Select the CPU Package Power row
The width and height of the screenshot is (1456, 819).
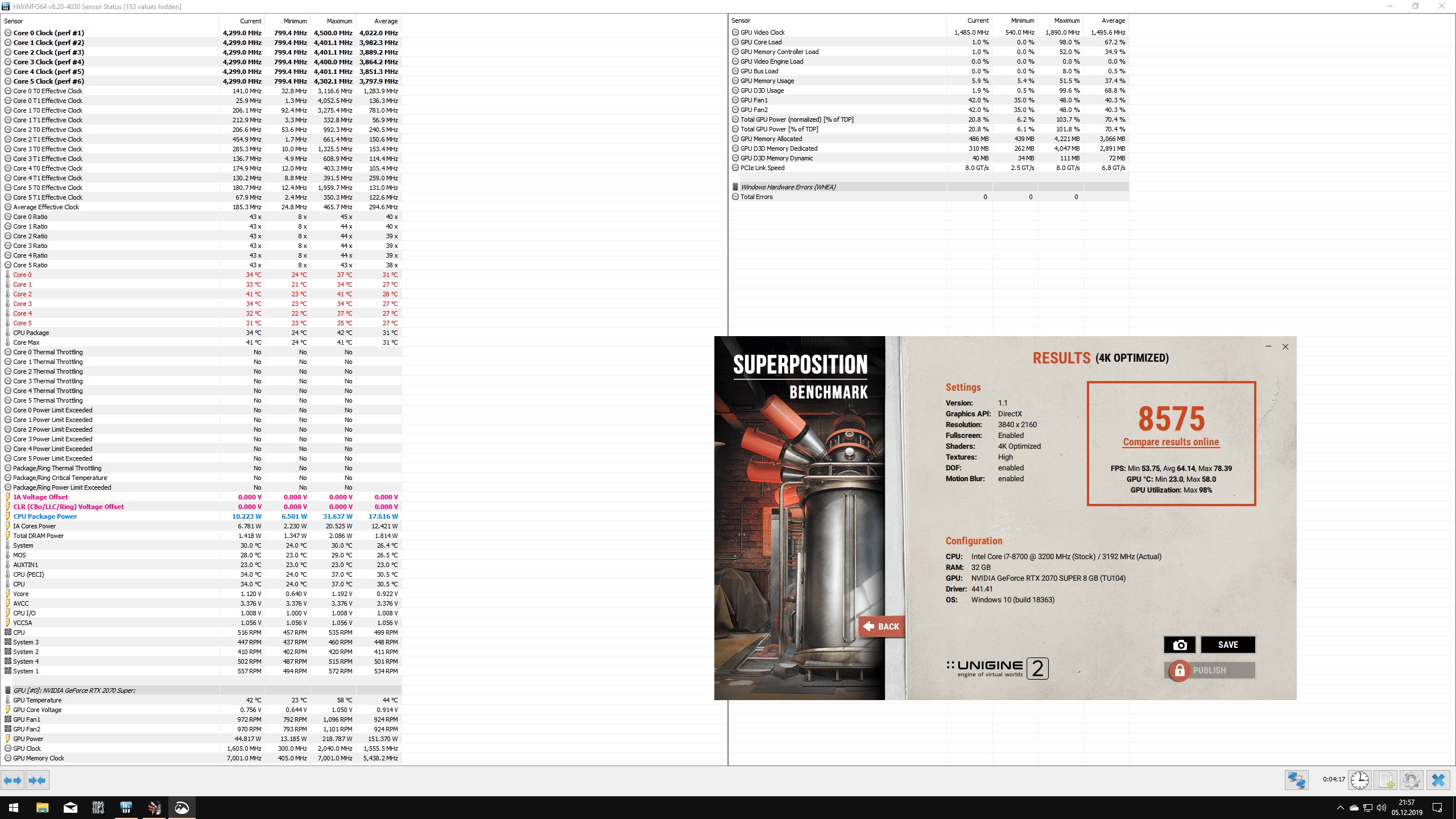click(45, 516)
